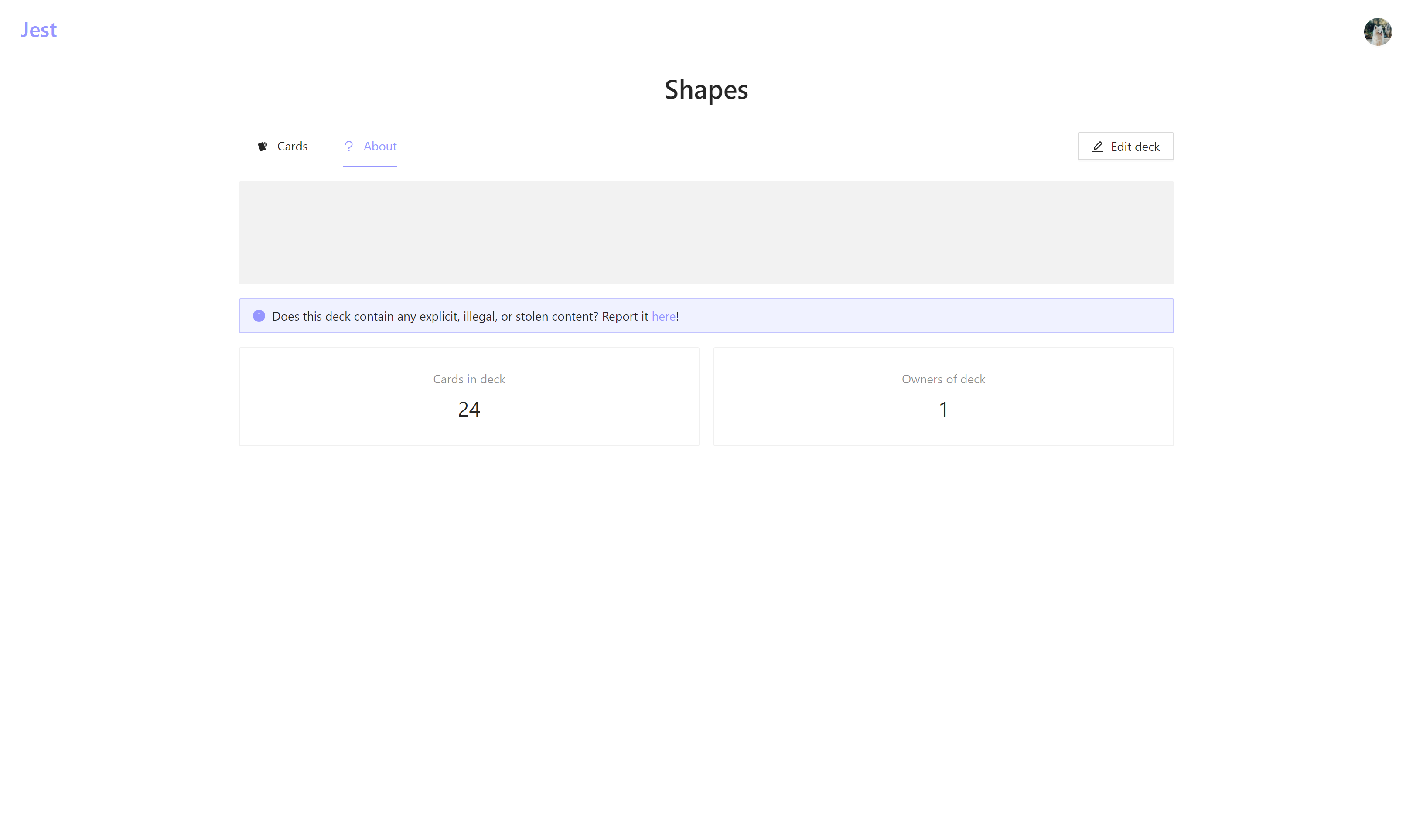Click the pencil edit icon

(1097, 147)
